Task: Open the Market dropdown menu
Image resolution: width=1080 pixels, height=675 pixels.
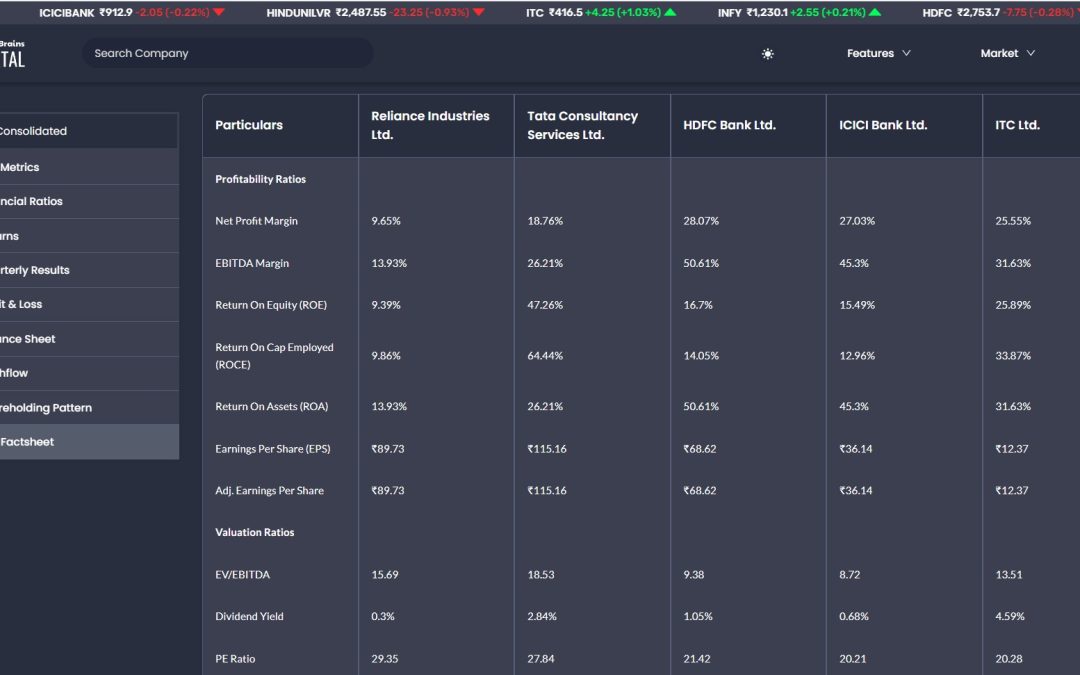Action: click(x=1007, y=53)
